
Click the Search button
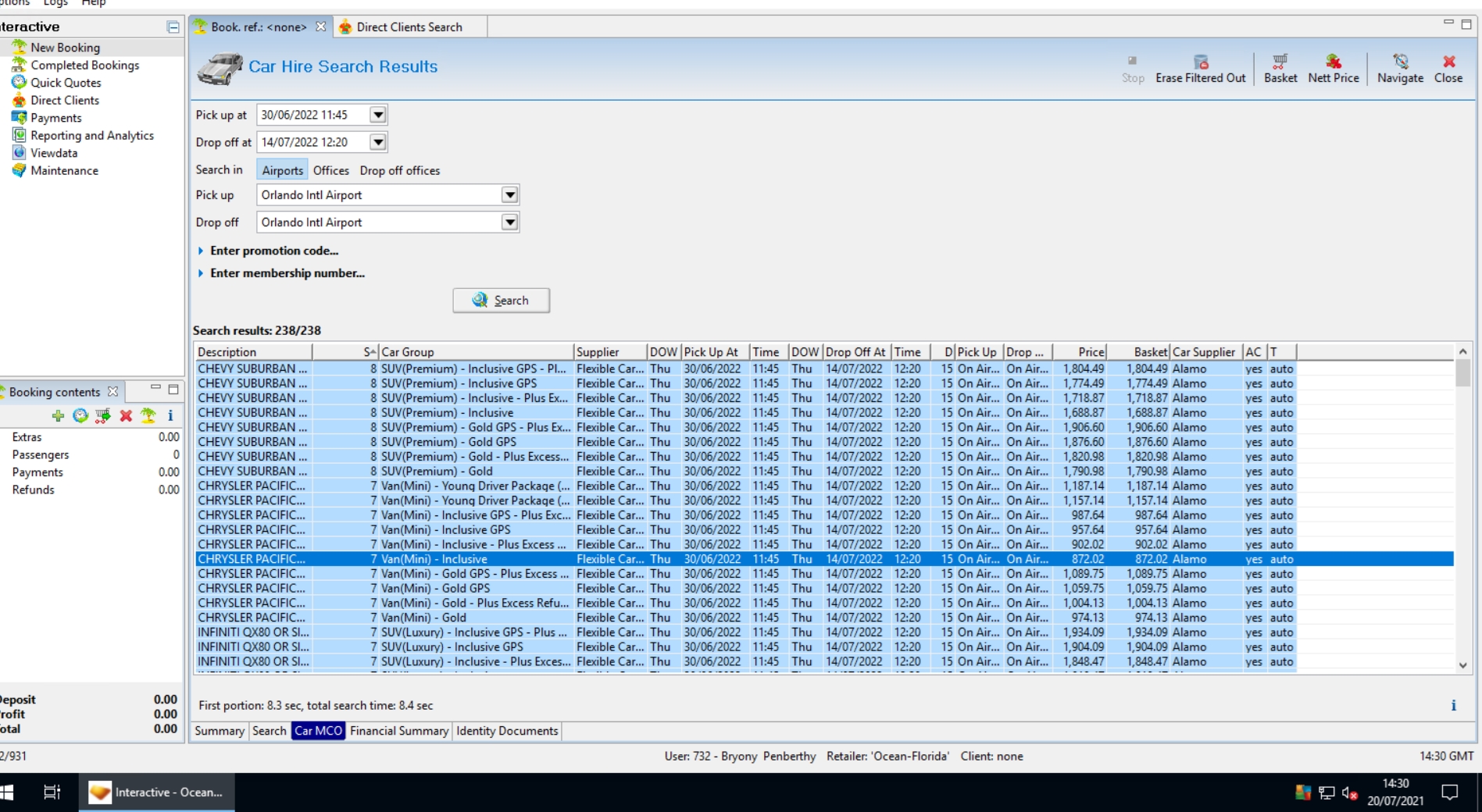501,301
